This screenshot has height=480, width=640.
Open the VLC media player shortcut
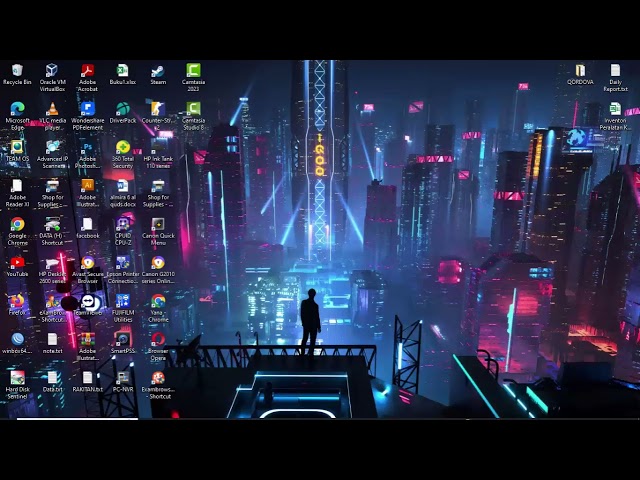52,116
